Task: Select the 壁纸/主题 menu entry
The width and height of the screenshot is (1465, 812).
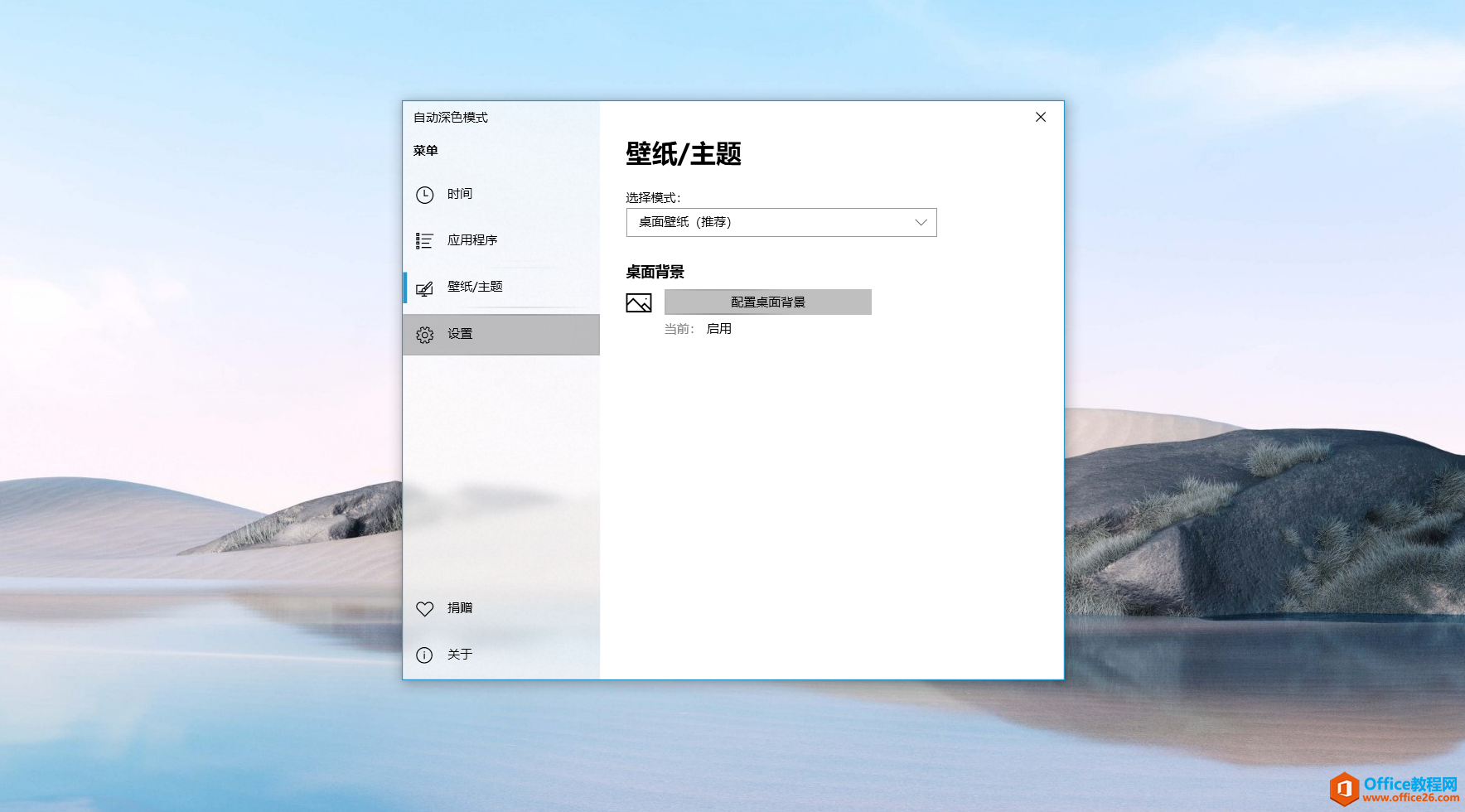Action: coord(501,287)
